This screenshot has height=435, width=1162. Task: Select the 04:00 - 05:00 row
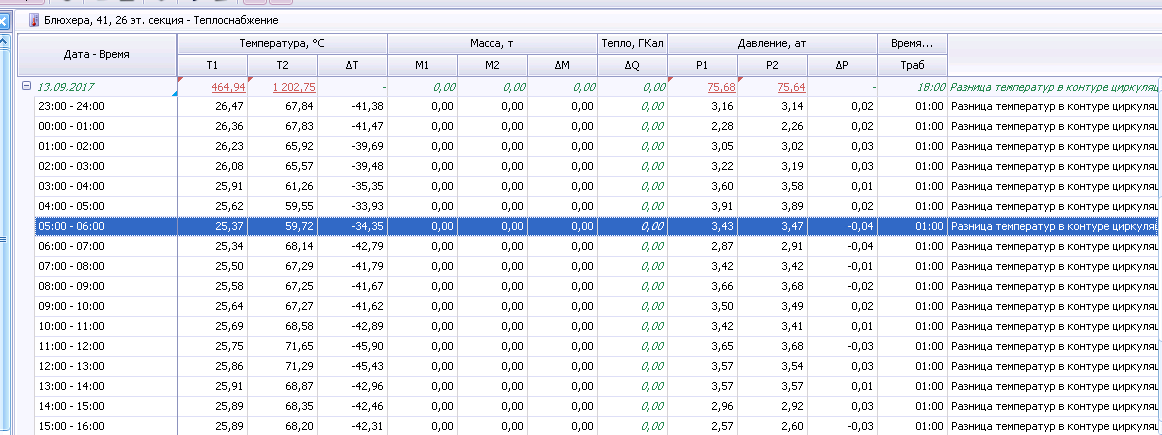coord(597,207)
